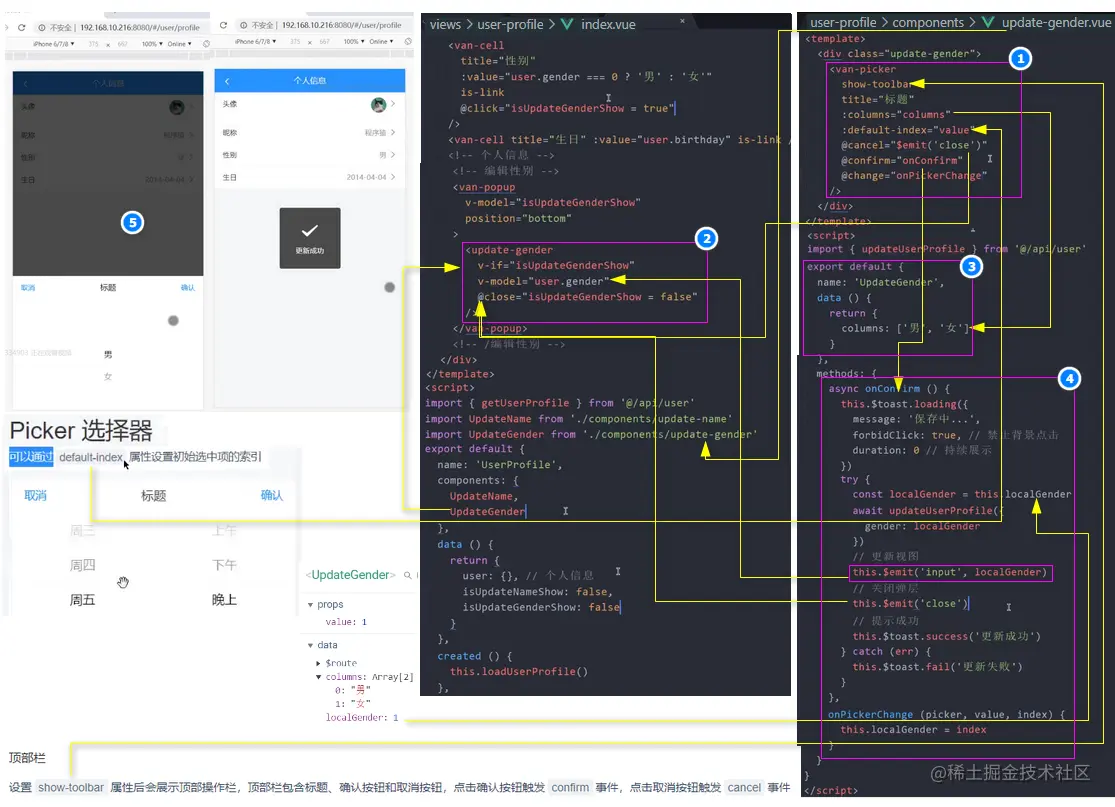Click user-profile breadcrumb beside index.vue
This screenshot has height=807, width=1115.
coord(511,24)
